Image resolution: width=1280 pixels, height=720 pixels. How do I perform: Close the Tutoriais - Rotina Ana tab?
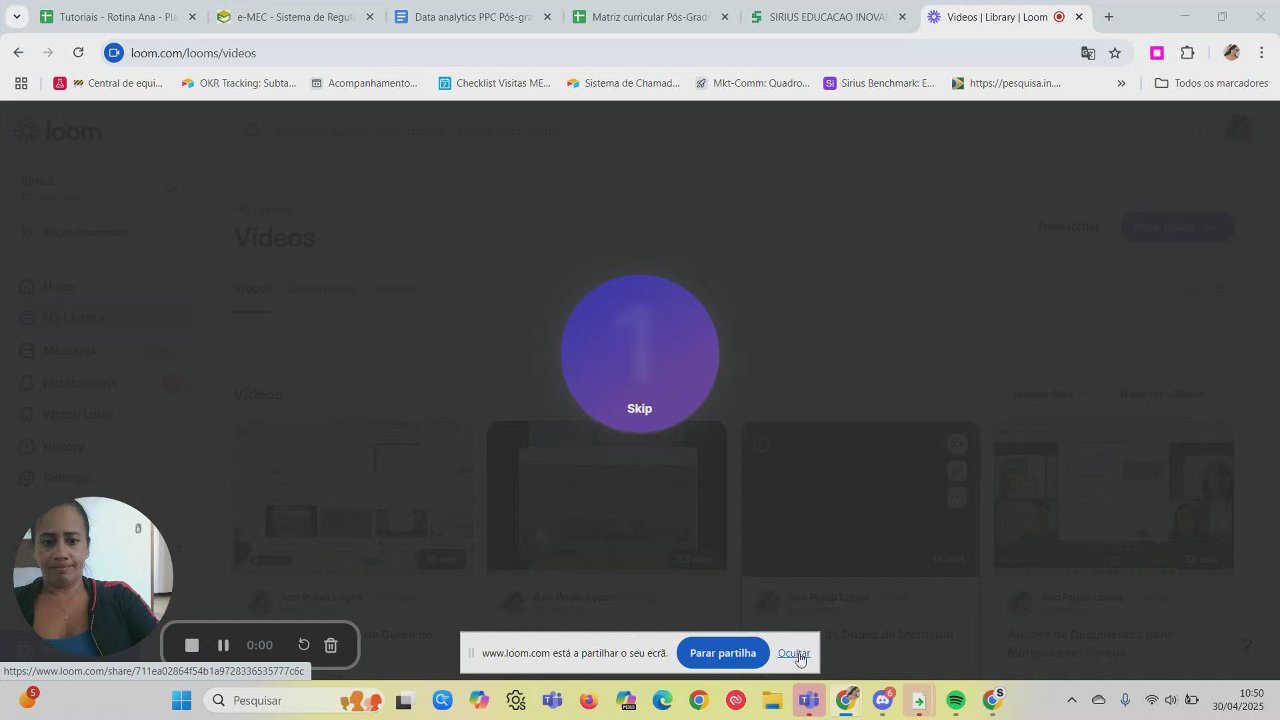click(x=192, y=17)
